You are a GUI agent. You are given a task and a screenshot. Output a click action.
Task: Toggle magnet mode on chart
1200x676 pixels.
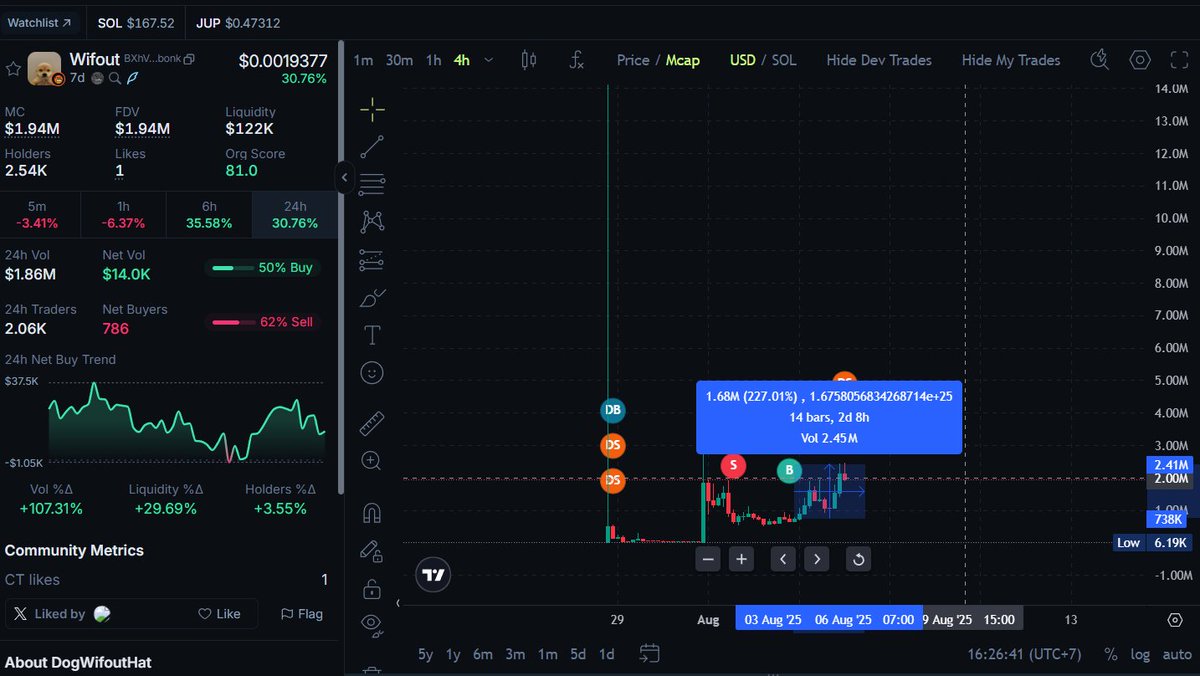tap(372, 512)
